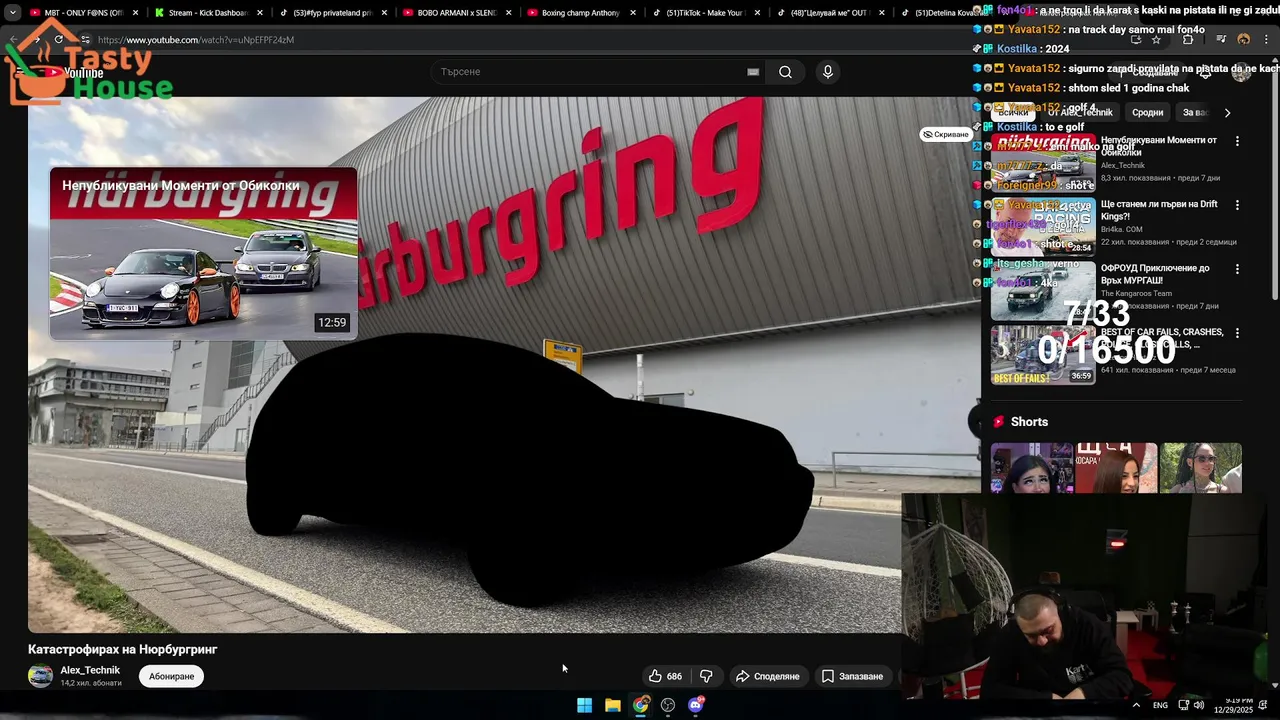Image resolution: width=1280 pixels, height=720 pixels.
Task: Show hidden system tray icons chevron
Action: 1136,705
